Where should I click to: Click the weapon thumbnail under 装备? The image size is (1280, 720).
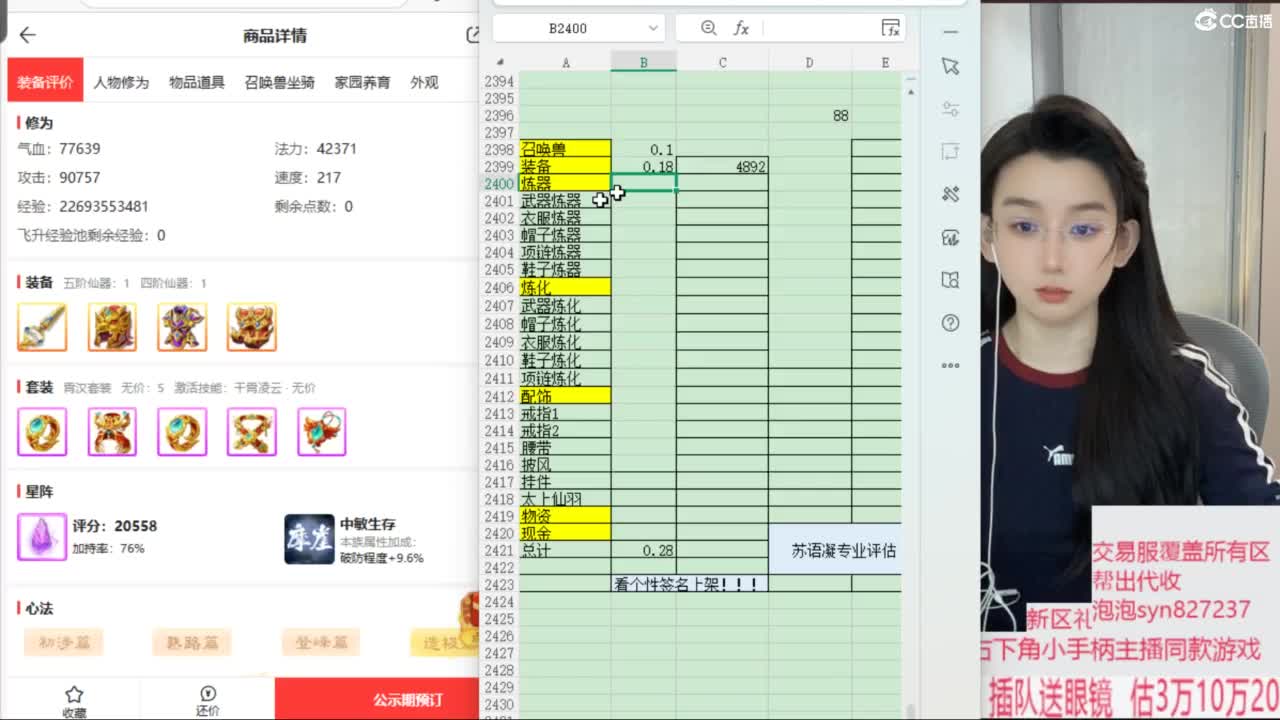click(42, 327)
